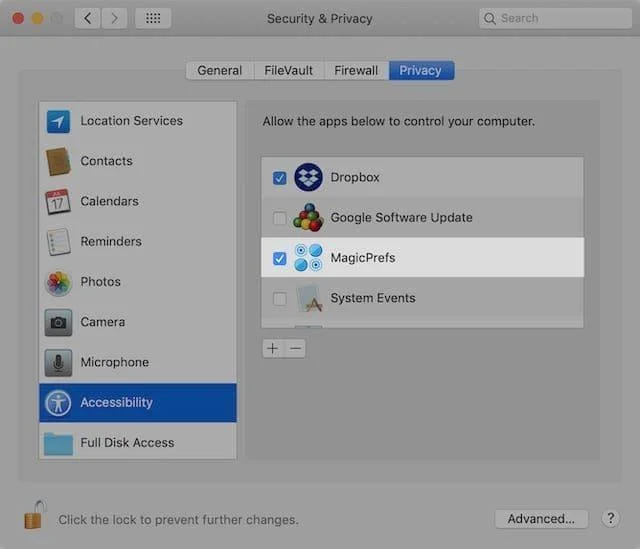Select the Dropbox name text

[x=355, y=178]
